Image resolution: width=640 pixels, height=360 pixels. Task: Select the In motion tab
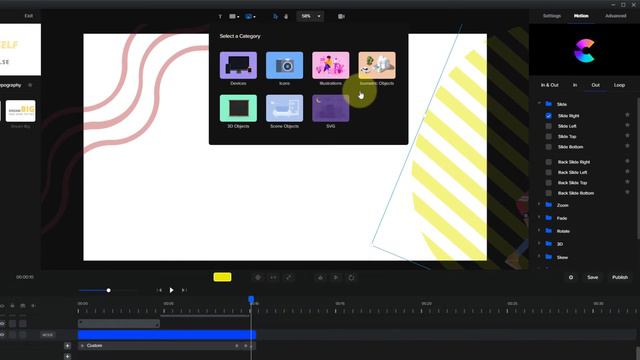575,85
